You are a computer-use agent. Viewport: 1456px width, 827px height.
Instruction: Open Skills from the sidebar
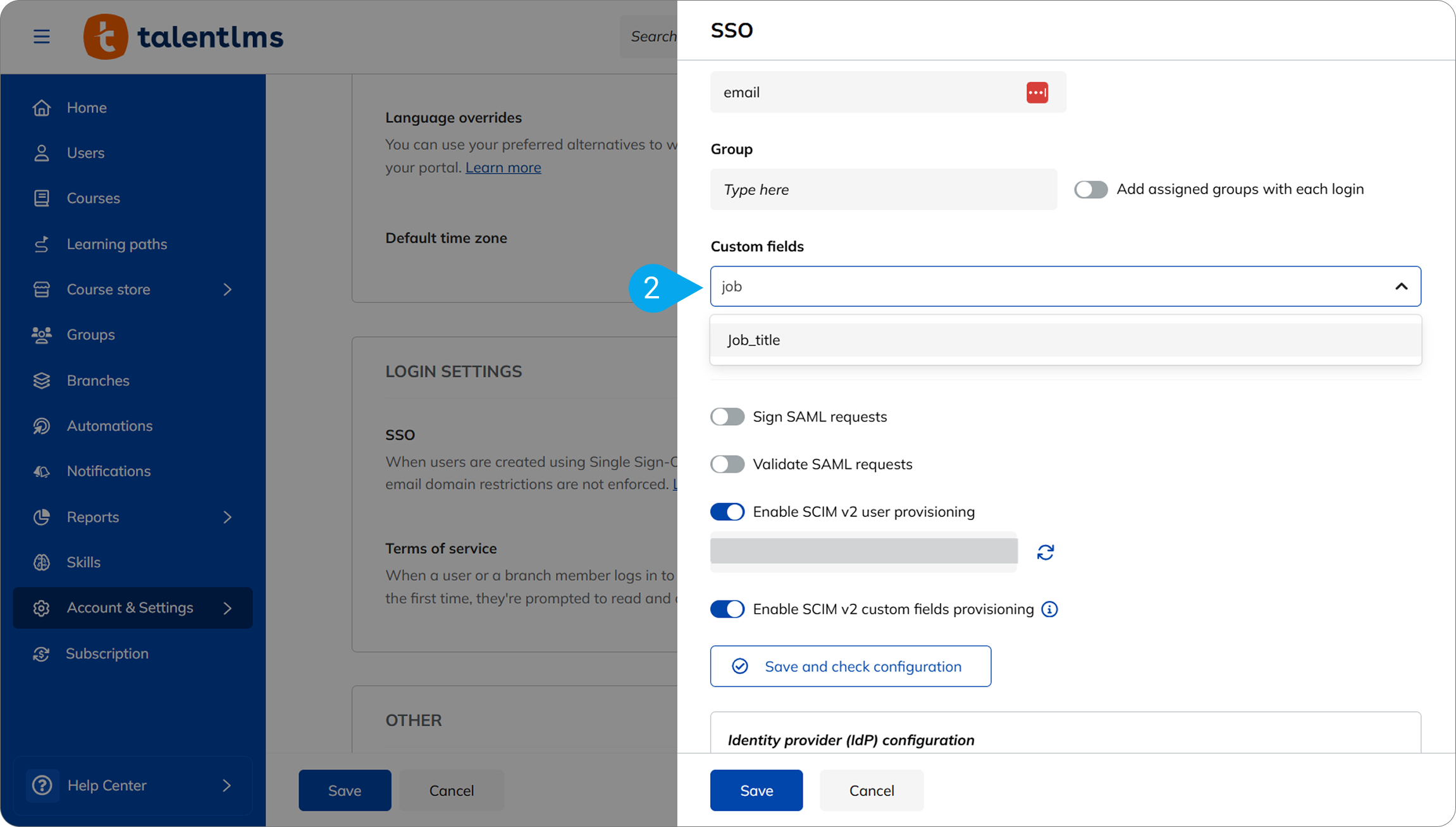tap(83, 562)
